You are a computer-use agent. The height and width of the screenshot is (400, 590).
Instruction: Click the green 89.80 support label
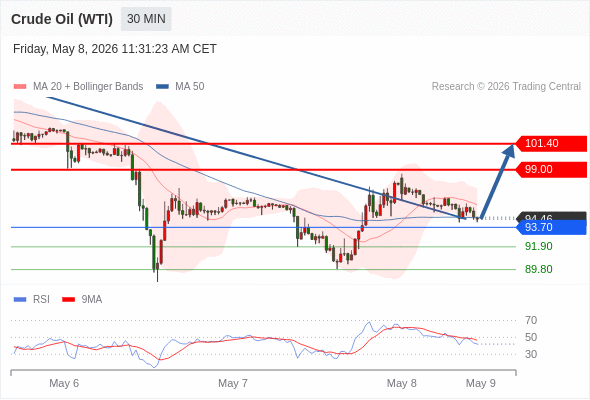pyautogui.click(x=538, y=269)
